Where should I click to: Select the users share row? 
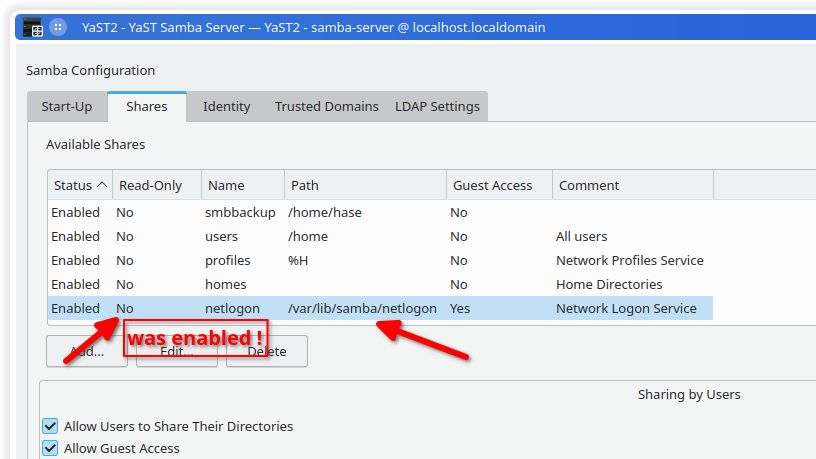[221, 236]
